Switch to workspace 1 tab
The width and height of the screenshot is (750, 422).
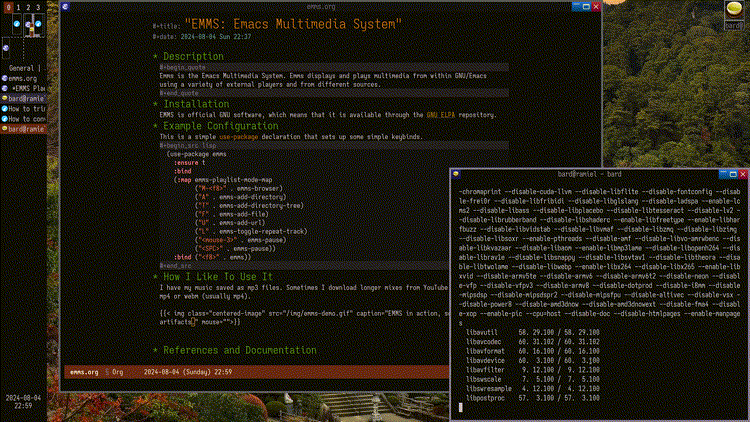click(18, 7)
